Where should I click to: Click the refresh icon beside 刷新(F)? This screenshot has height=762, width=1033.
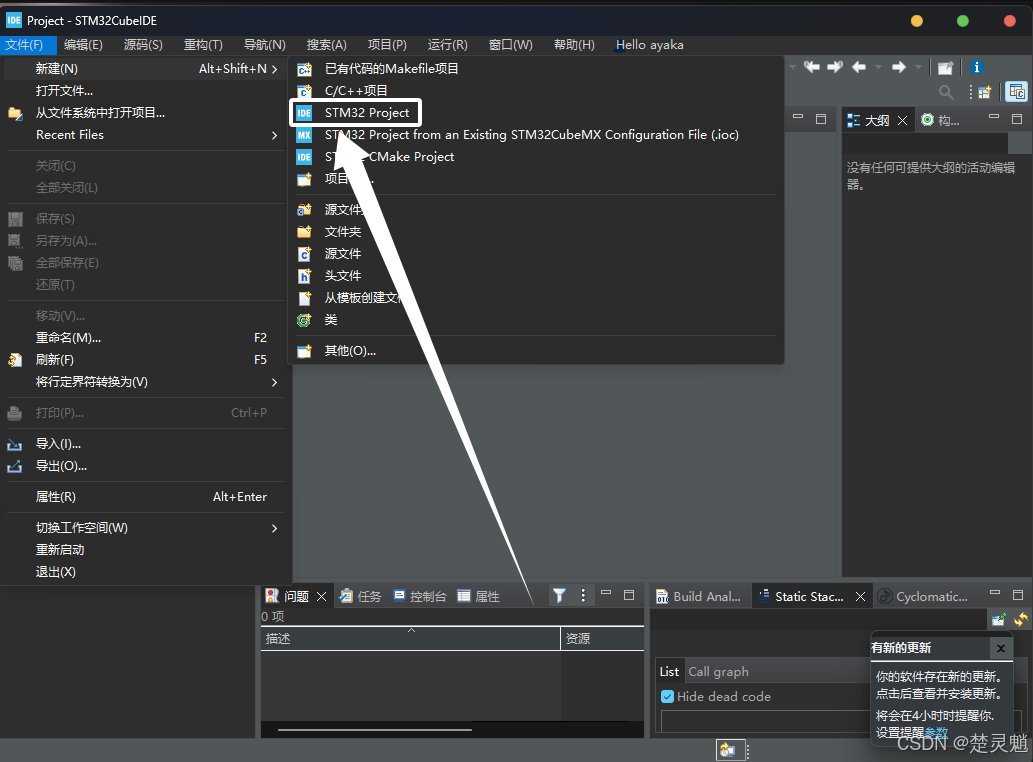click(x=15, y=360)
